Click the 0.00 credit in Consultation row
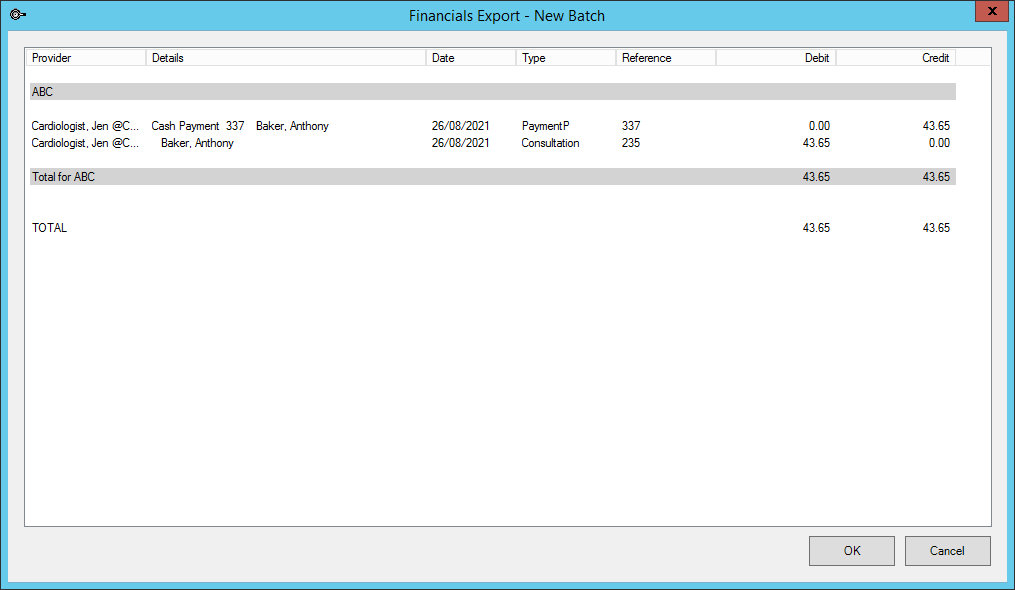 (939, 143)
